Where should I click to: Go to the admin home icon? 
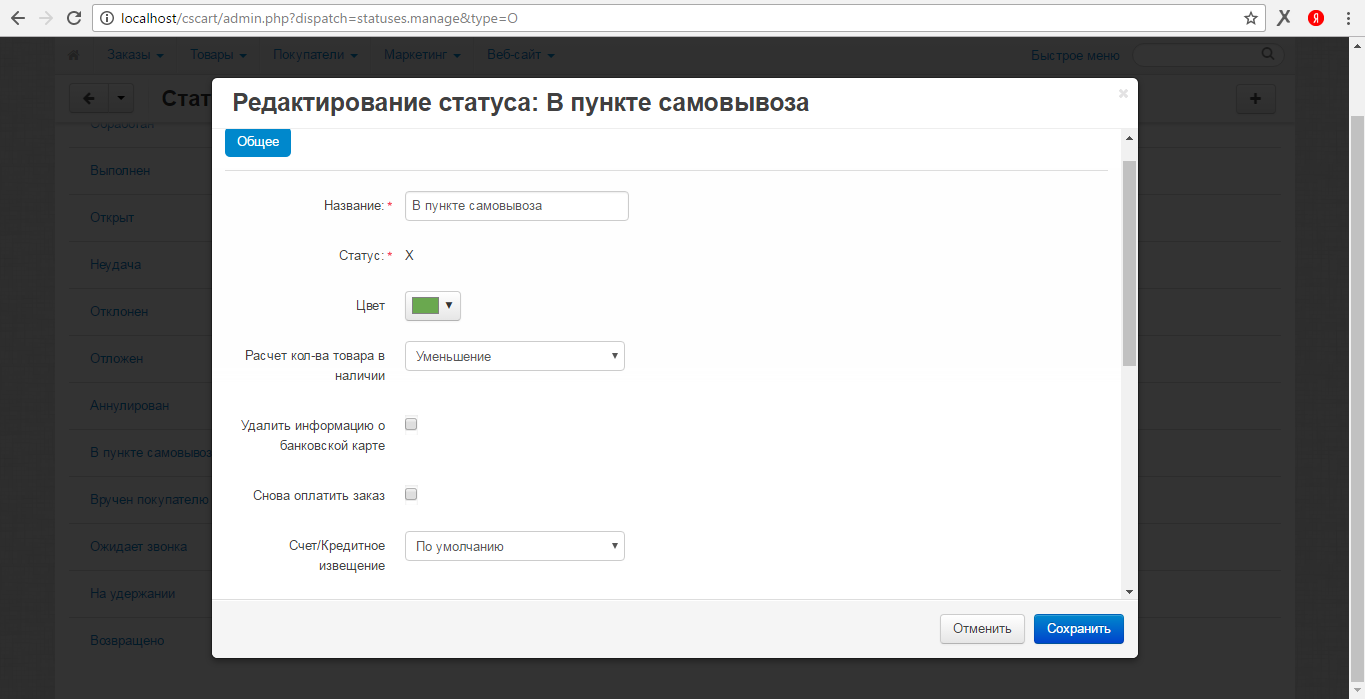(74, 55)
